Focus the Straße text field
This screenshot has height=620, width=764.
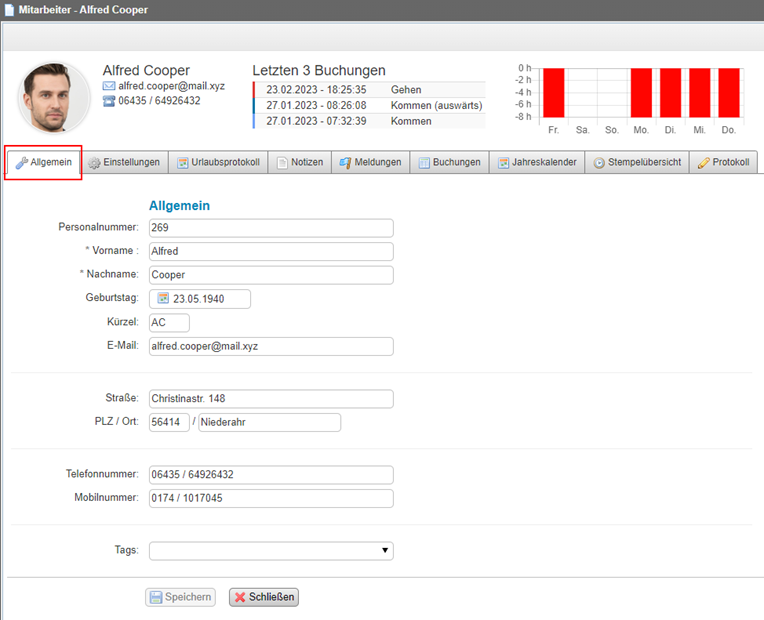pos(271,399)
